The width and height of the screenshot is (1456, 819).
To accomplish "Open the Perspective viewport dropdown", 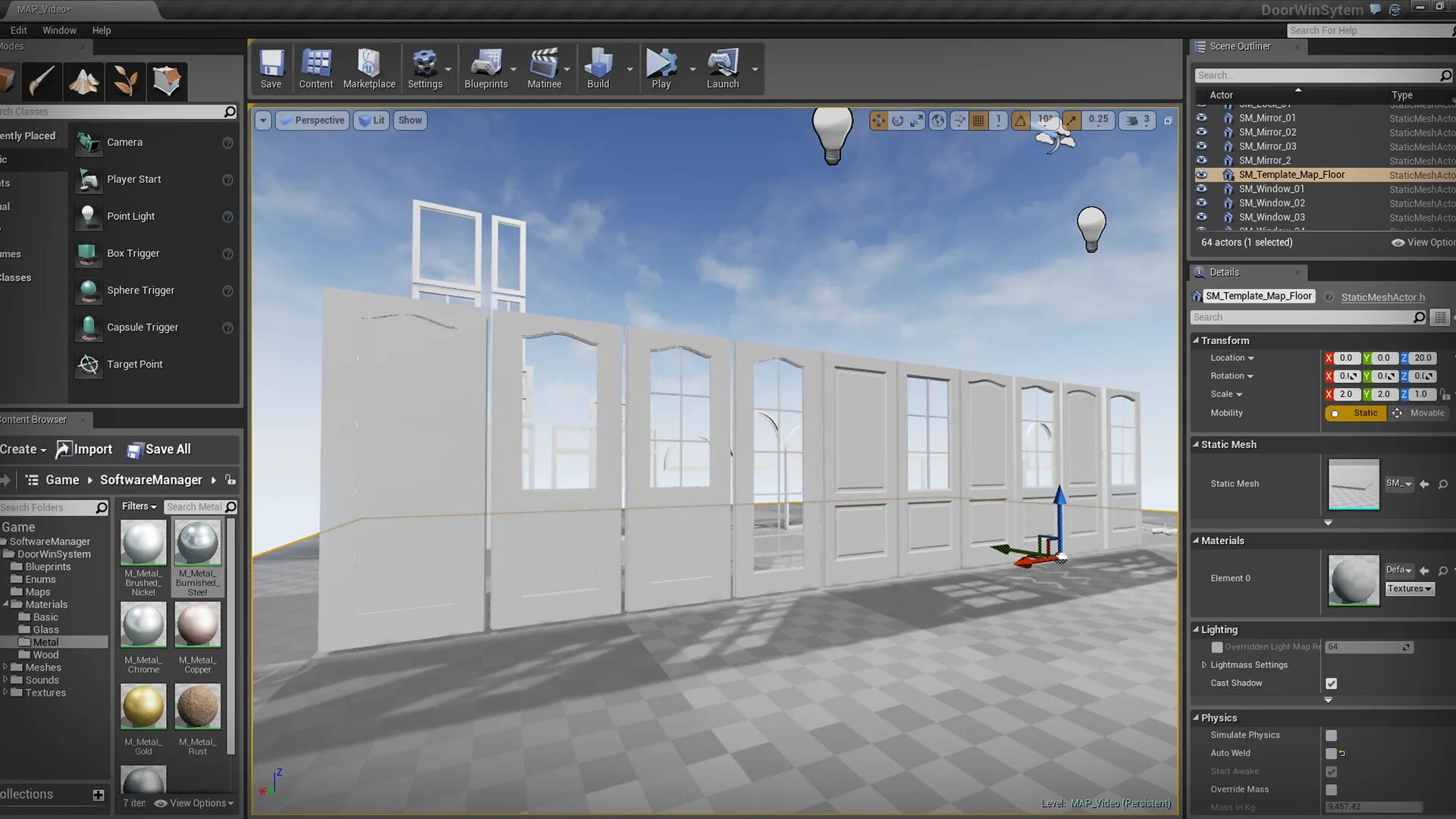I will (312, 121).
